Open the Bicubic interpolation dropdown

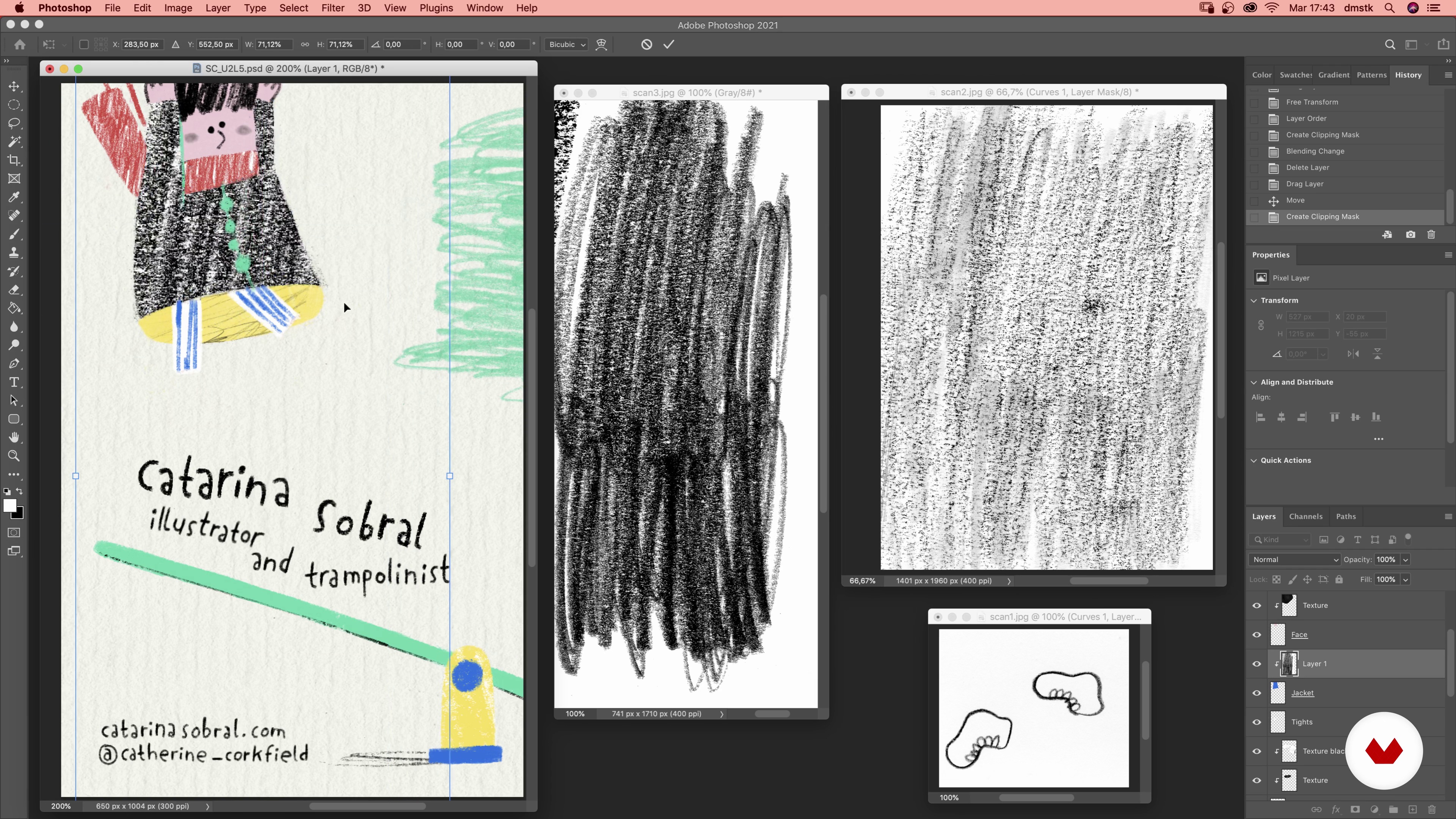coord(567,44)
